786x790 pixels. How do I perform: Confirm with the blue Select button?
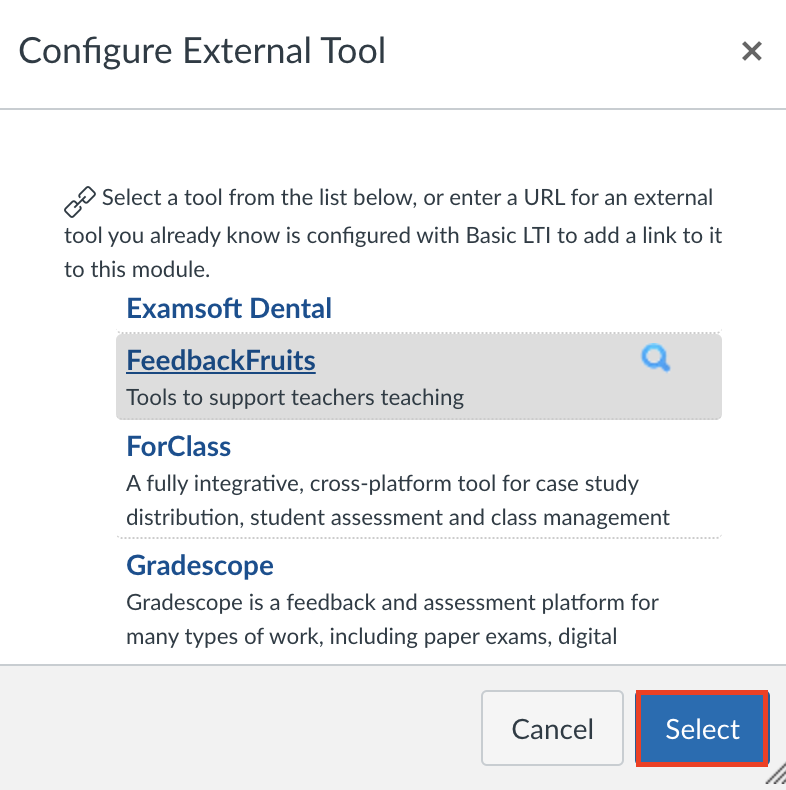[702, 729]
